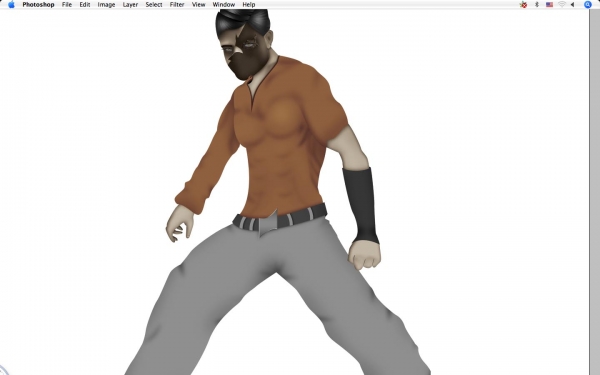
Task: Open the Photoshop application menu
Action: 38,5
